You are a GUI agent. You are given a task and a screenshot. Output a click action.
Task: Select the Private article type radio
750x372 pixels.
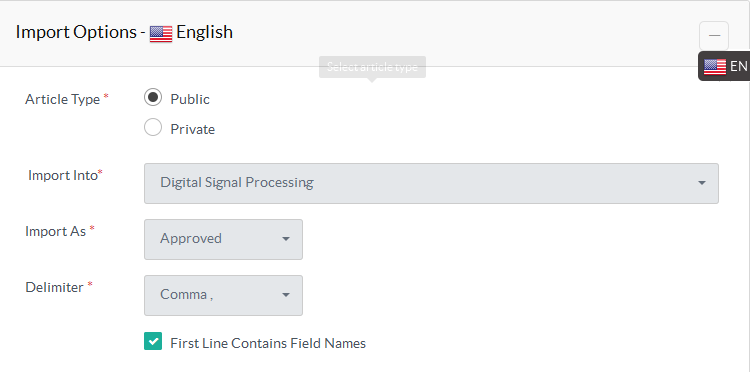[153, 127]
